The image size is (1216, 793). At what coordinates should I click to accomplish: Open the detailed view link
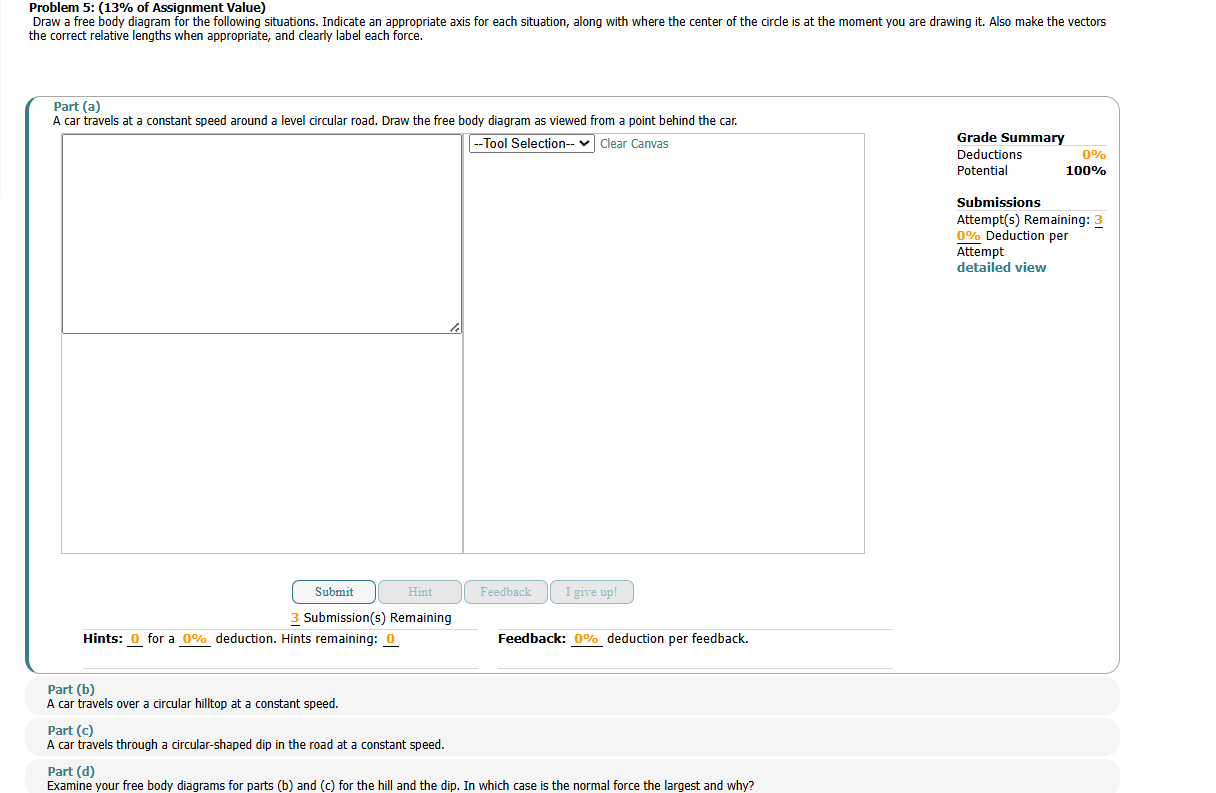[1001, 267]
